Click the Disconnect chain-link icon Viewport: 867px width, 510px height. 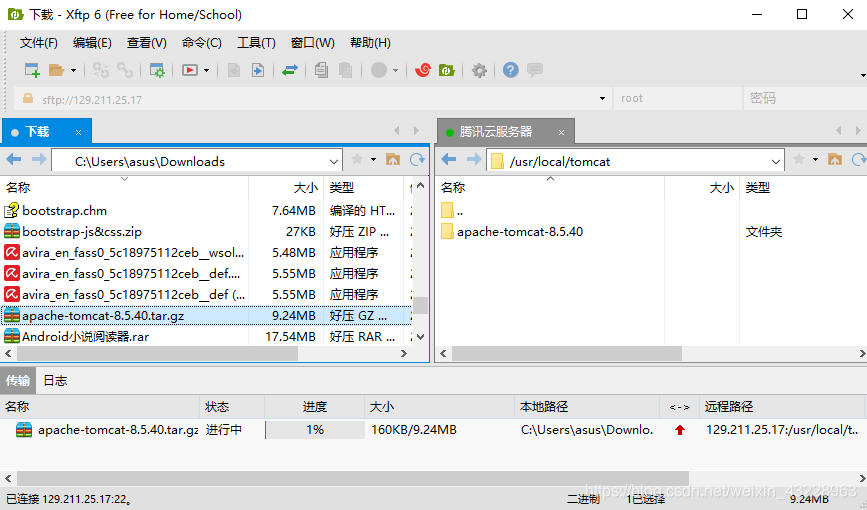pyautogui.click(x=125, y=70)
